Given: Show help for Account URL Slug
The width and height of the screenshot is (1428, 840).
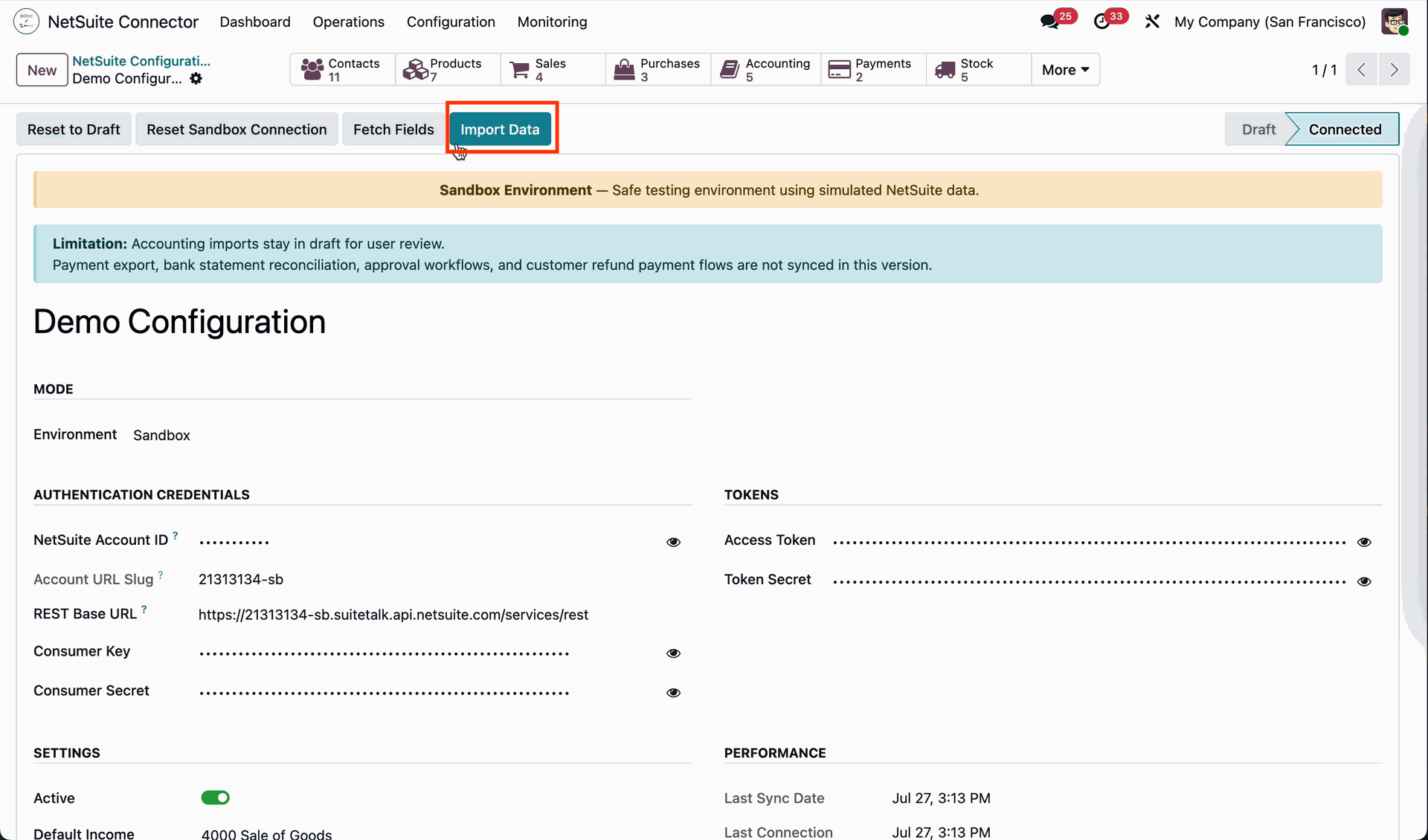Looking at the screenshot, I should pos(161,575).
